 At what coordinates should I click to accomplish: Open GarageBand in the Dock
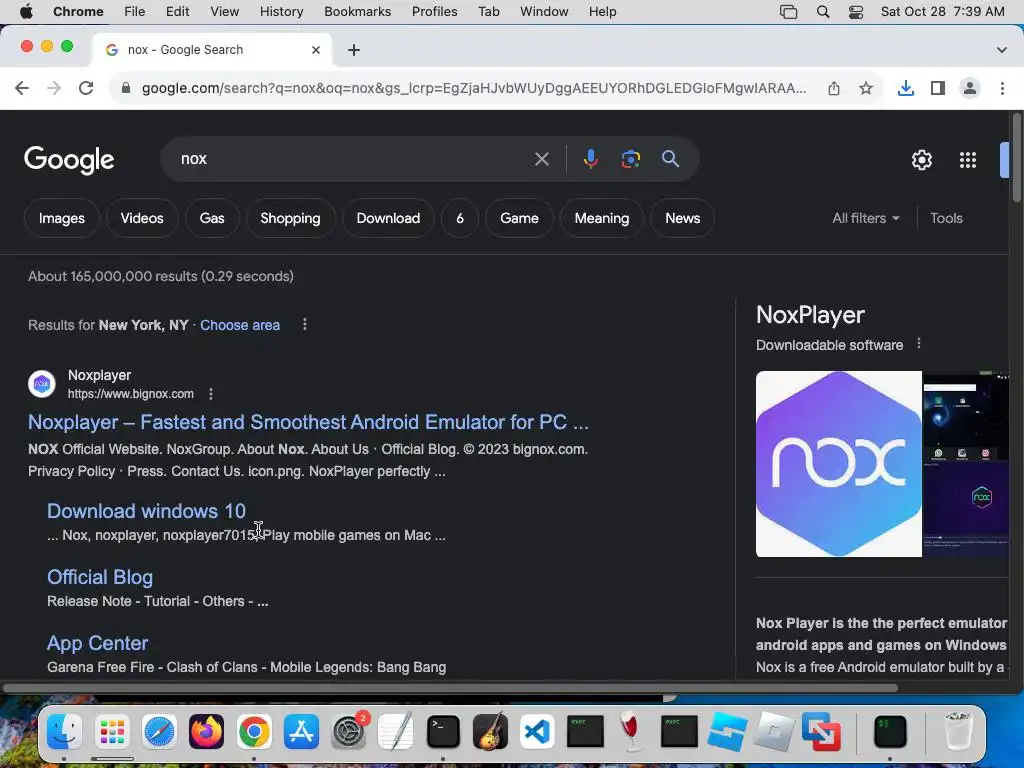pyautogui.click(x=490, y=731)
